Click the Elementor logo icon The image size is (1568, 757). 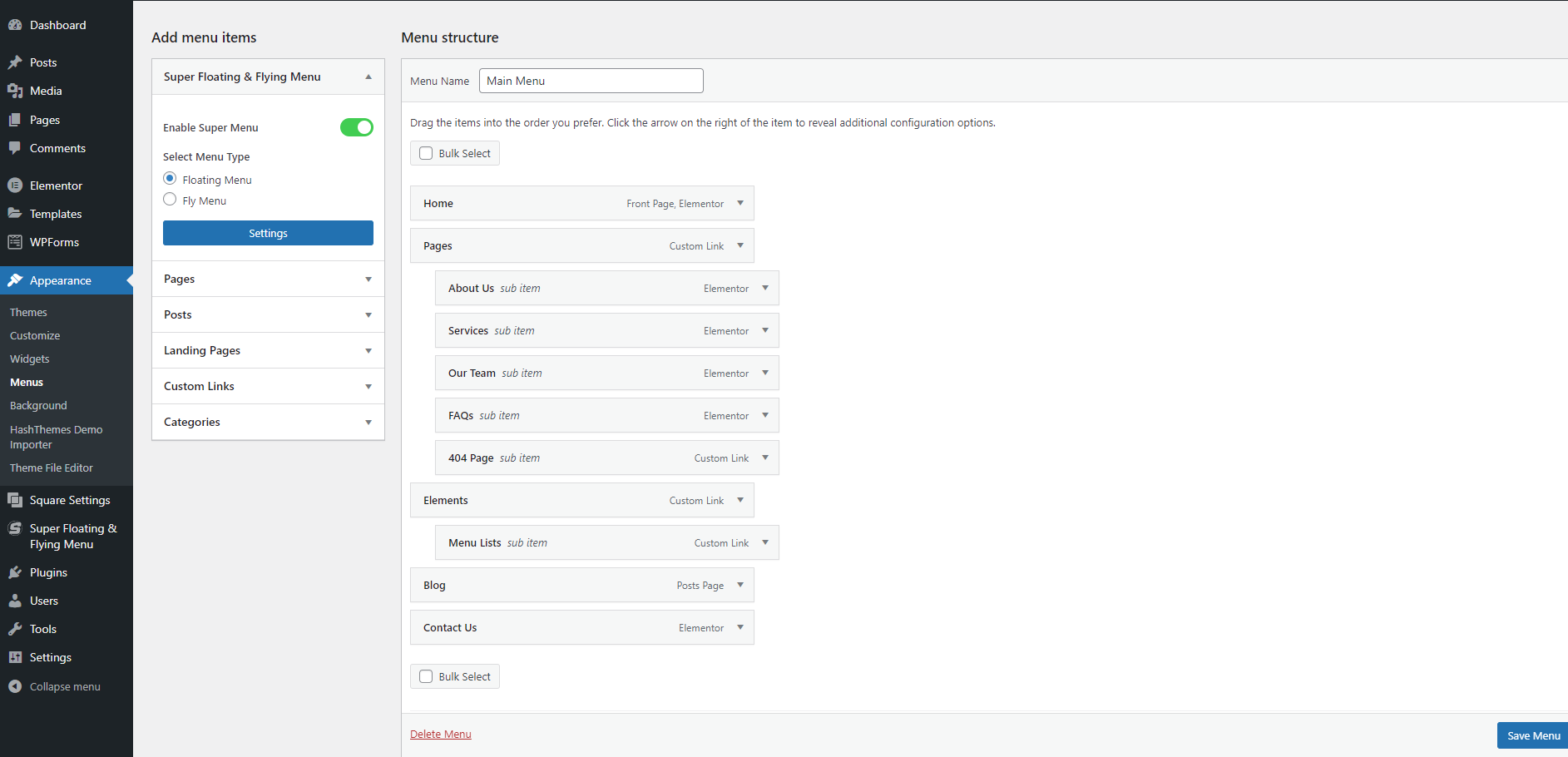point(15,186)
